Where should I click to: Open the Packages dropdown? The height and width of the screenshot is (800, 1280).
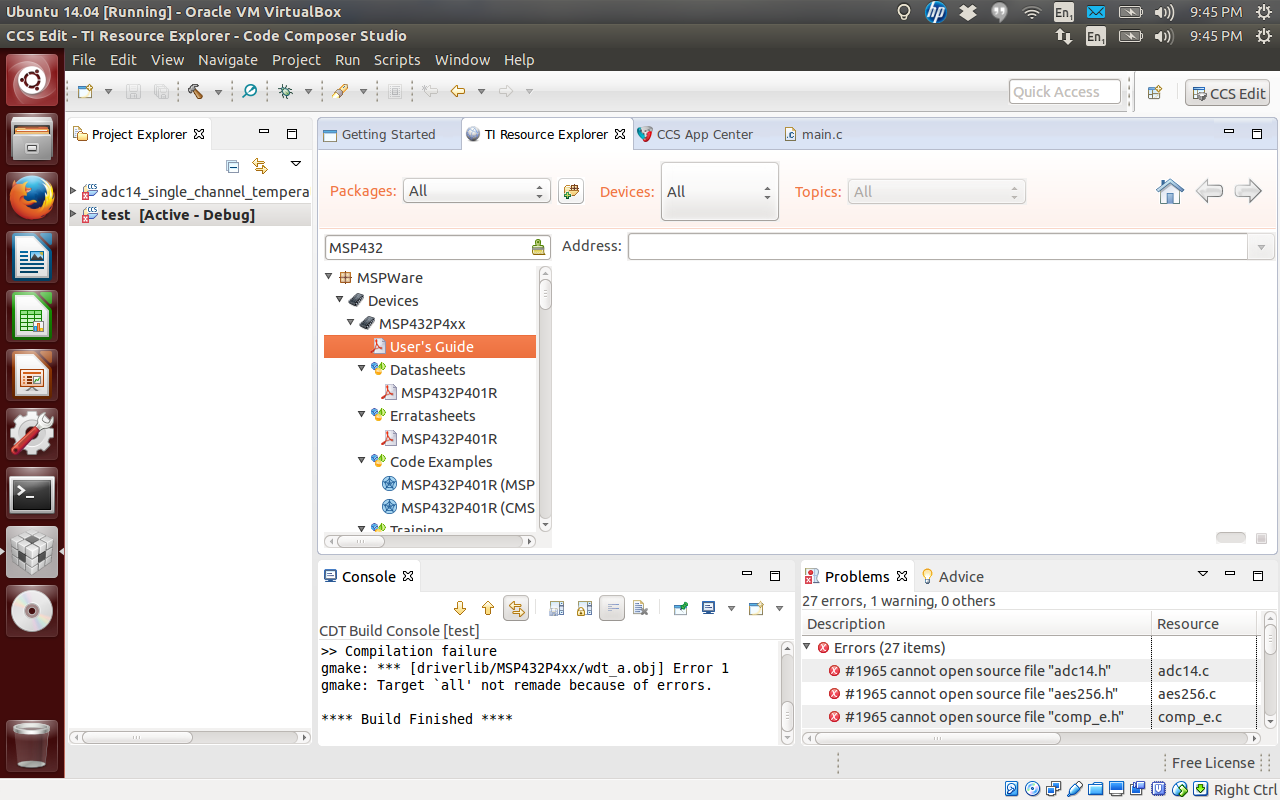click(477, 191)
